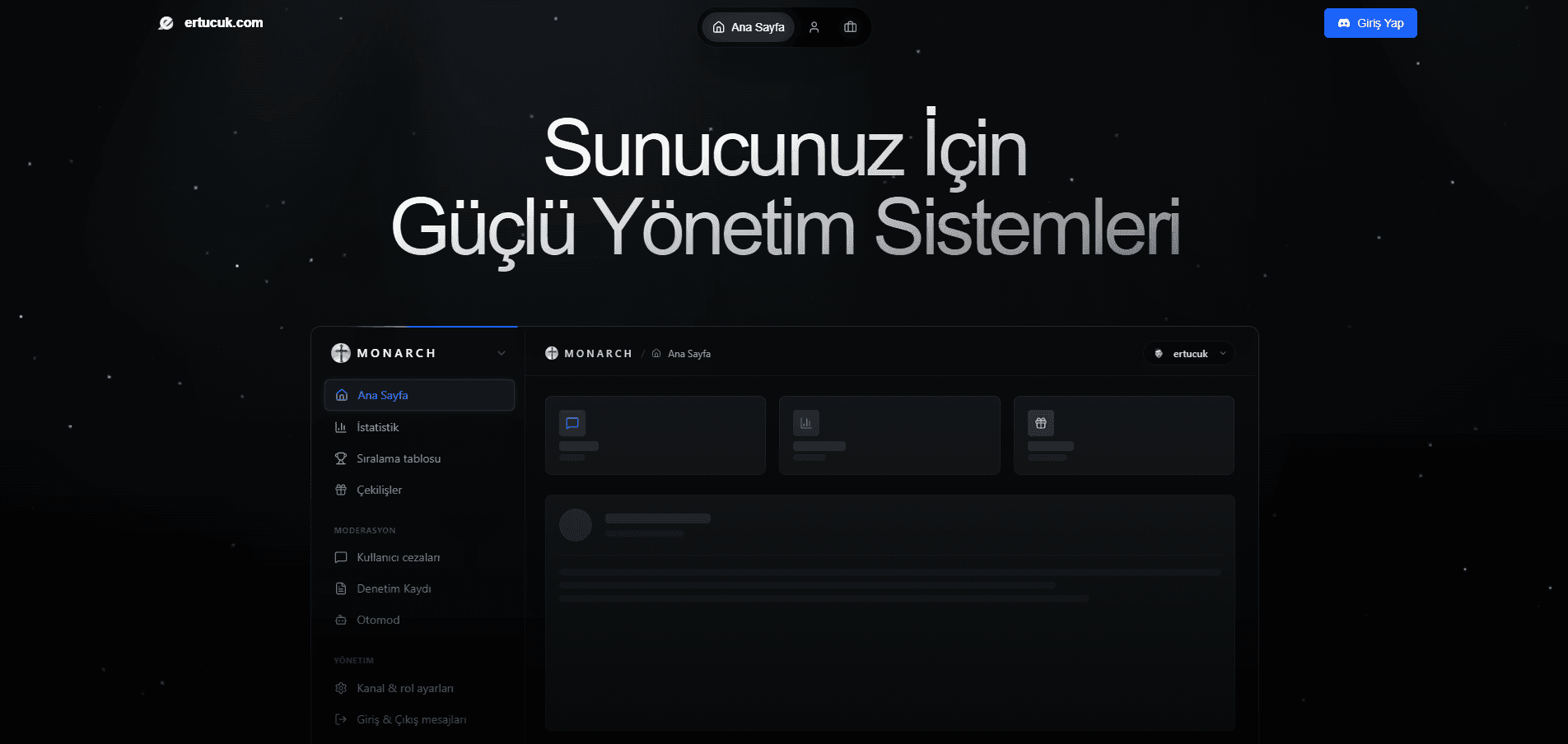The width and height of the screenshot is (1568, 744).
Task: Click the gift icon on the third dashboard card
Action: pos(1041,423)
